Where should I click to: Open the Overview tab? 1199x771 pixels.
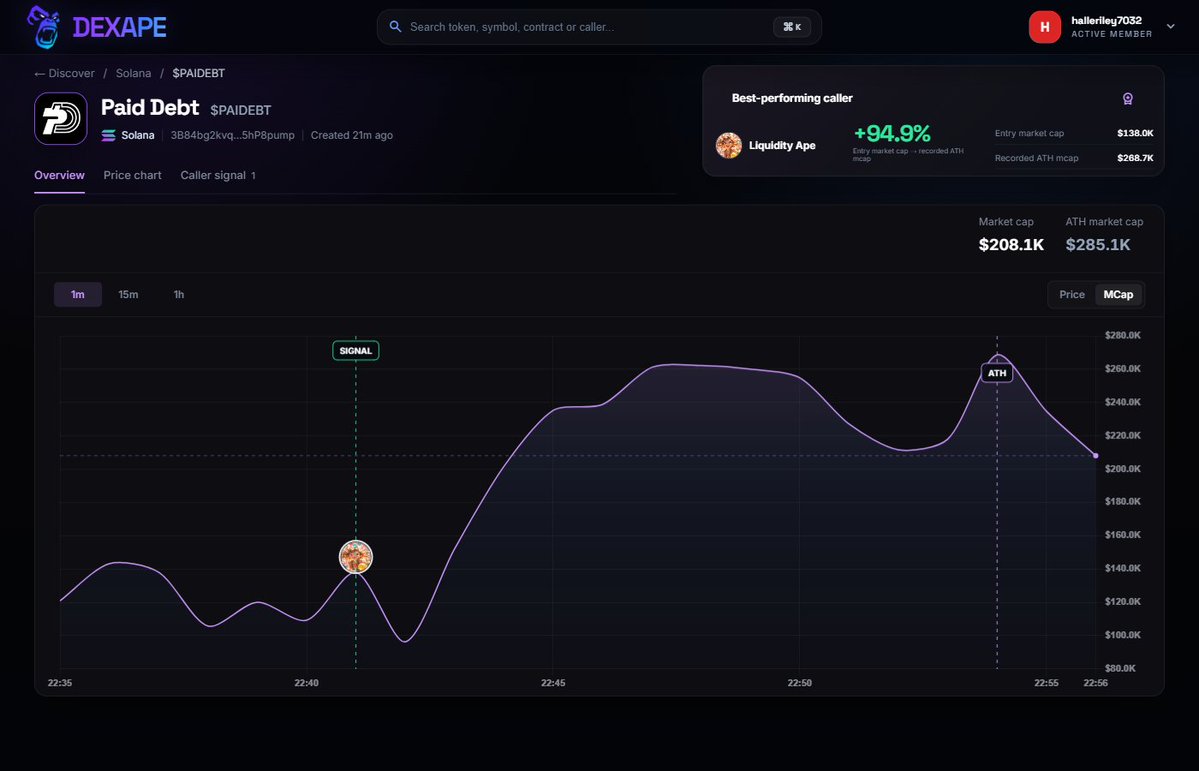60,175
